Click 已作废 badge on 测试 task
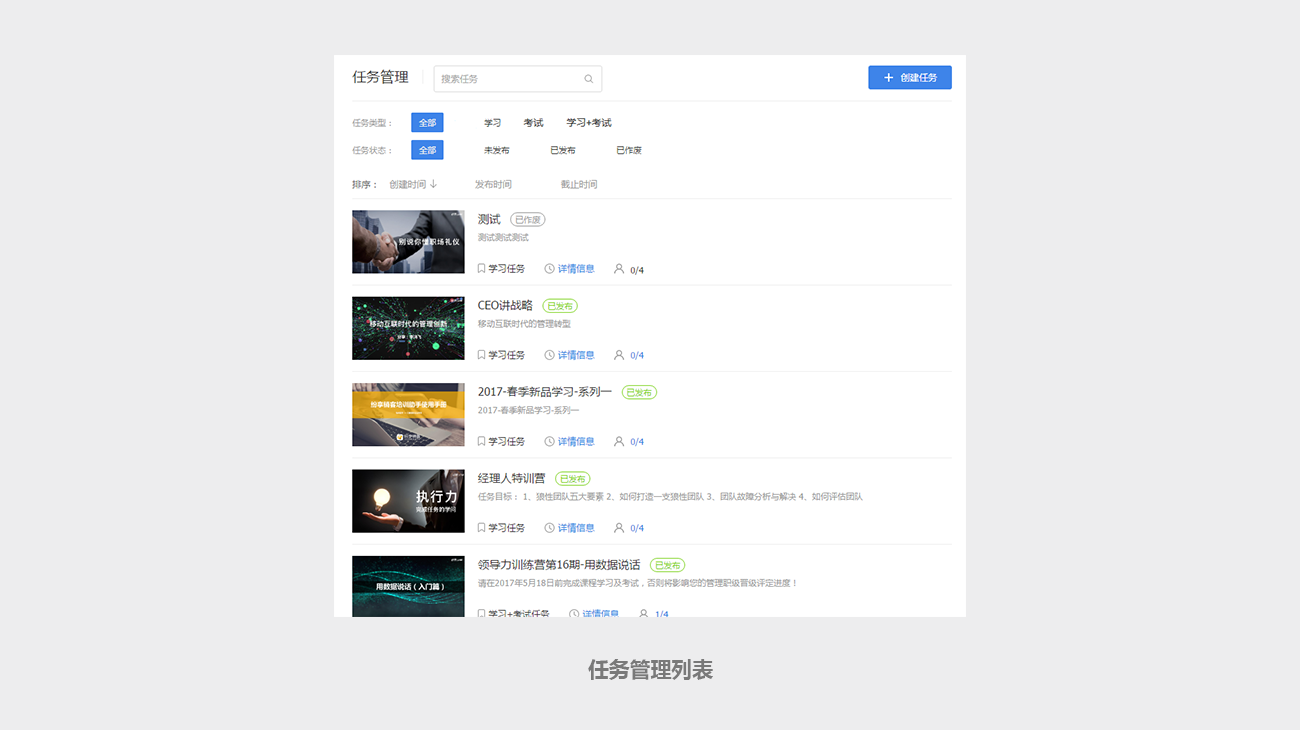 point(528,219)
